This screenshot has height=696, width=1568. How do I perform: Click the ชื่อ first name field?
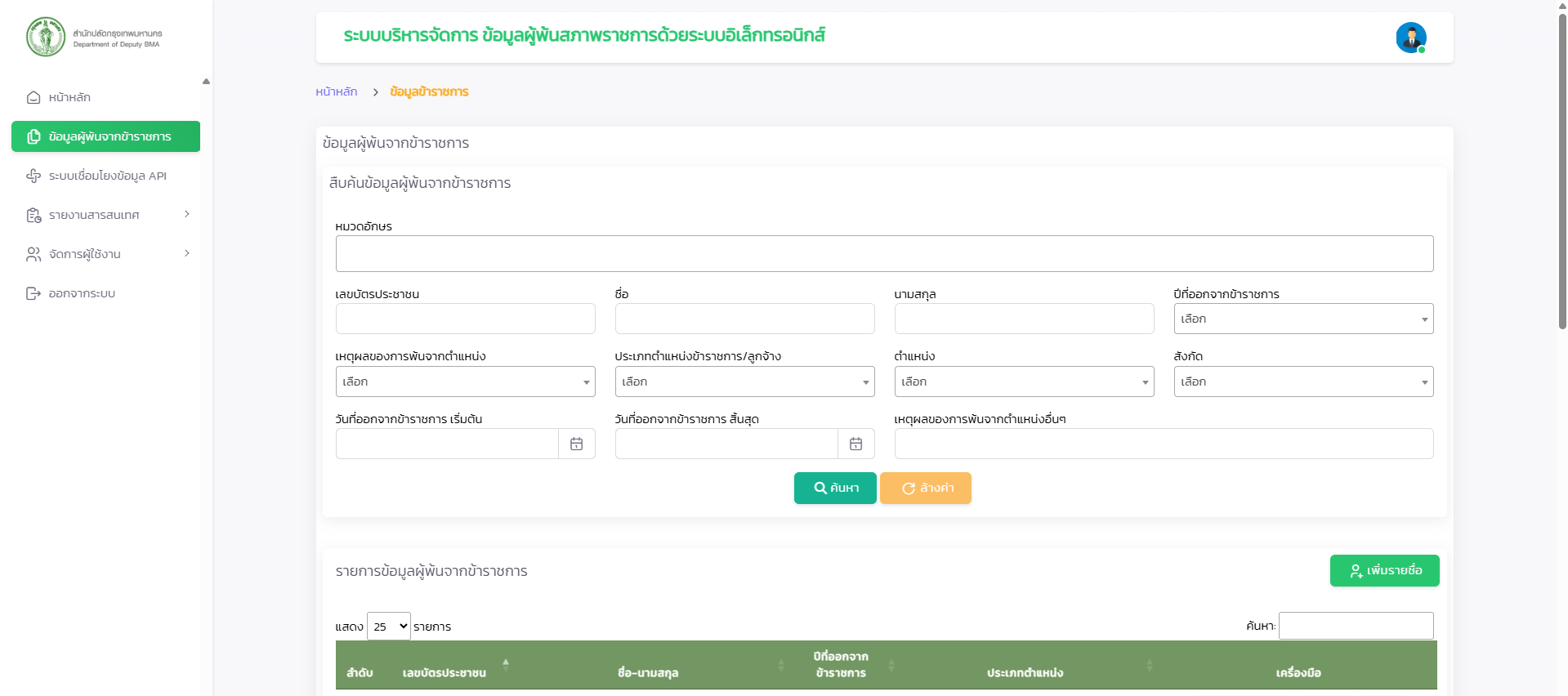(744, 319)
